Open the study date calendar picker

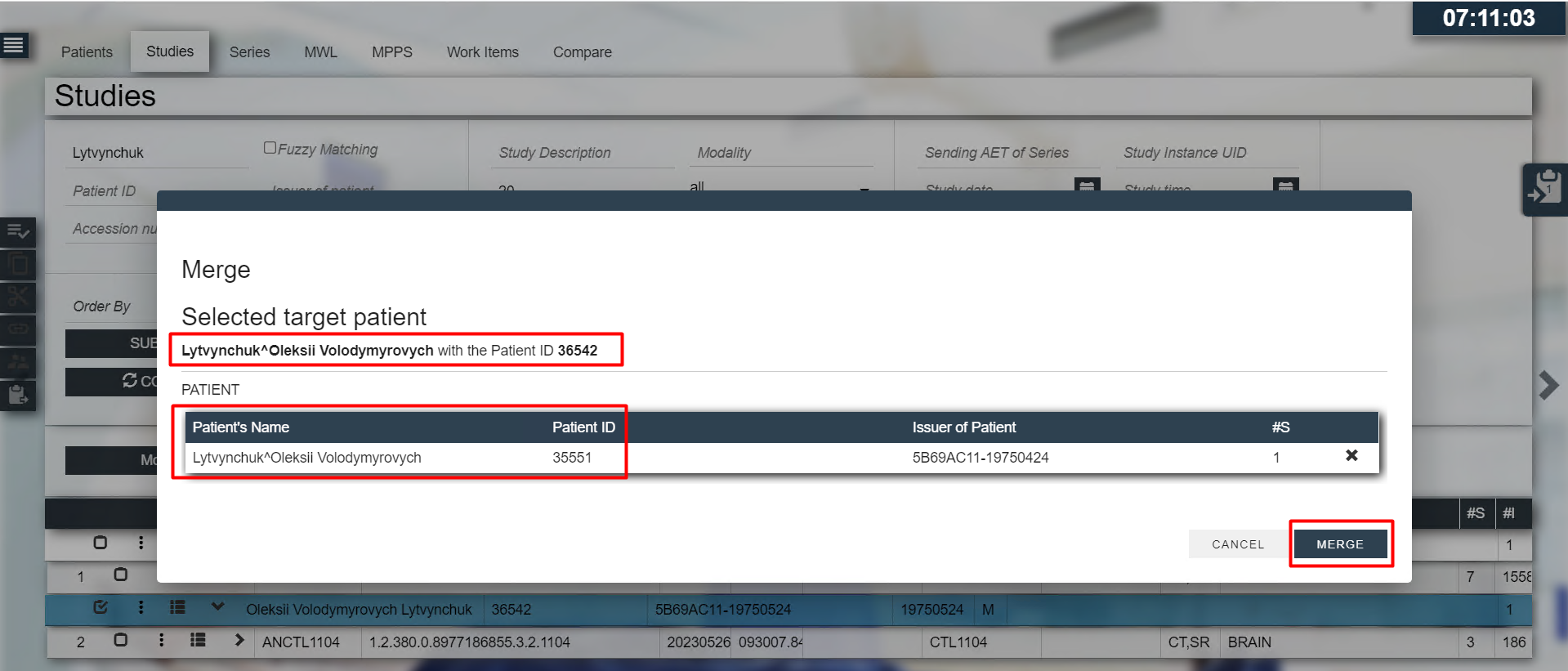coord(1086,187)
